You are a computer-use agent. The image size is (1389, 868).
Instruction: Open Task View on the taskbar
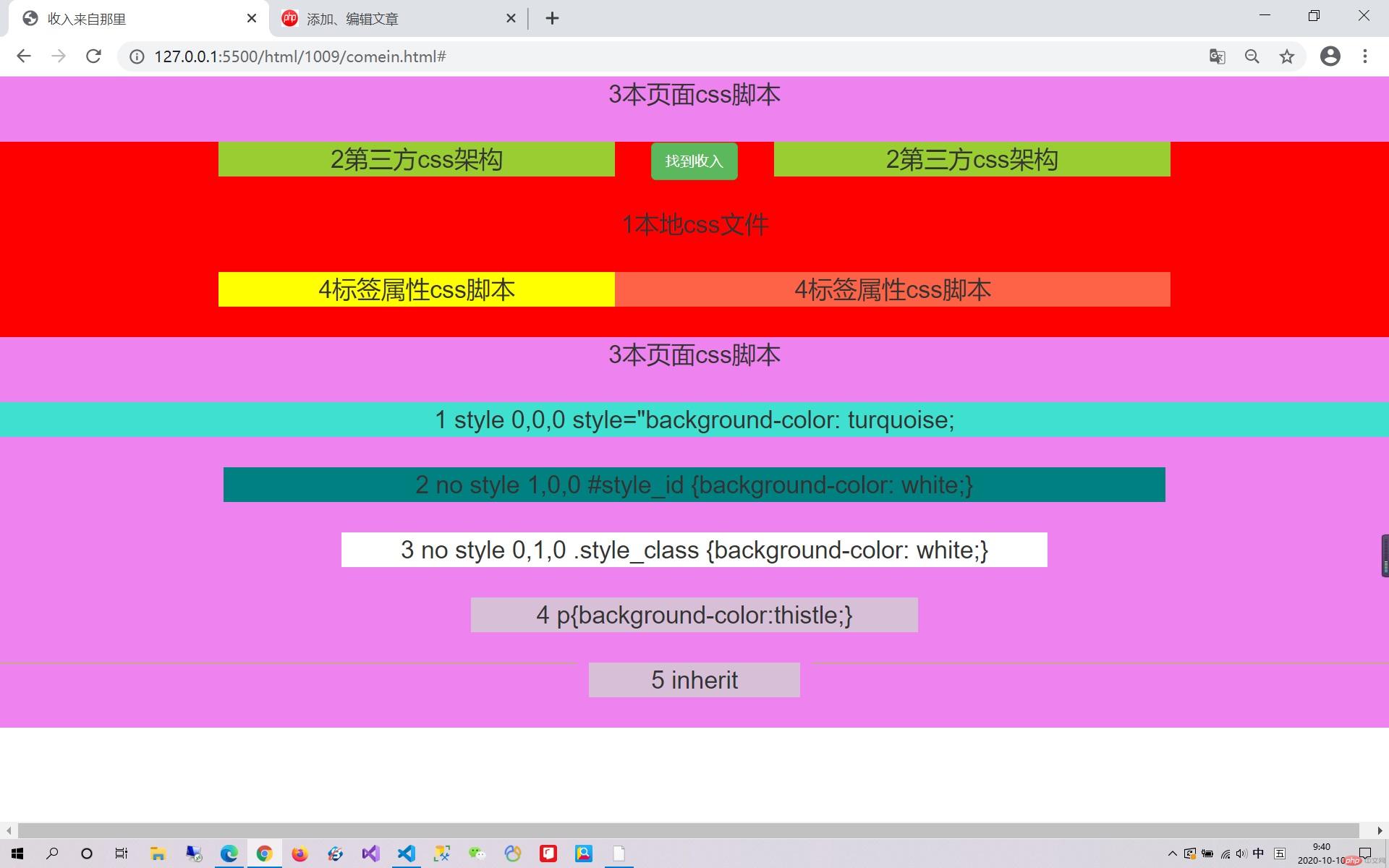[x=122, y=854]
